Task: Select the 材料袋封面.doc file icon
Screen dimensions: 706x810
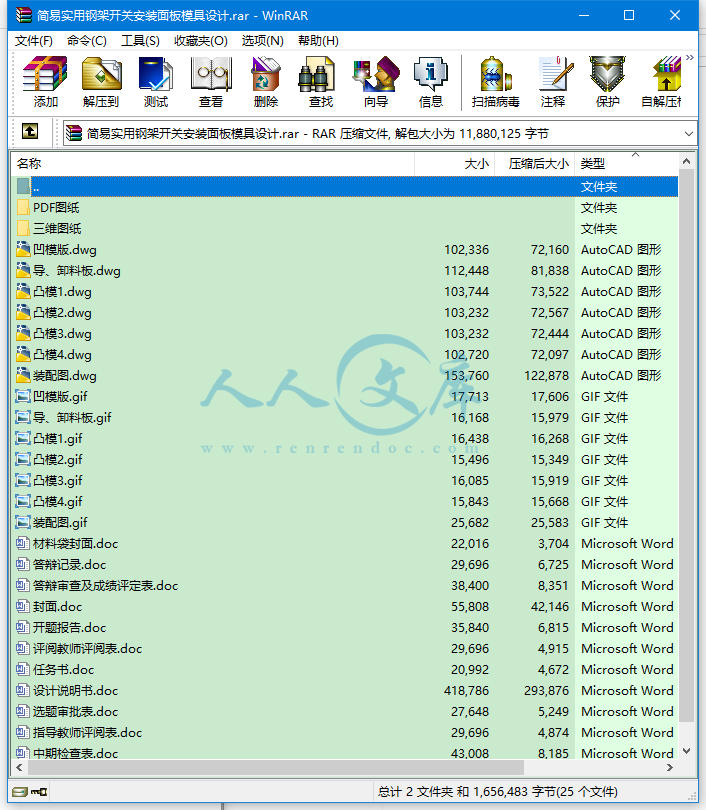Action: [22, 543]
